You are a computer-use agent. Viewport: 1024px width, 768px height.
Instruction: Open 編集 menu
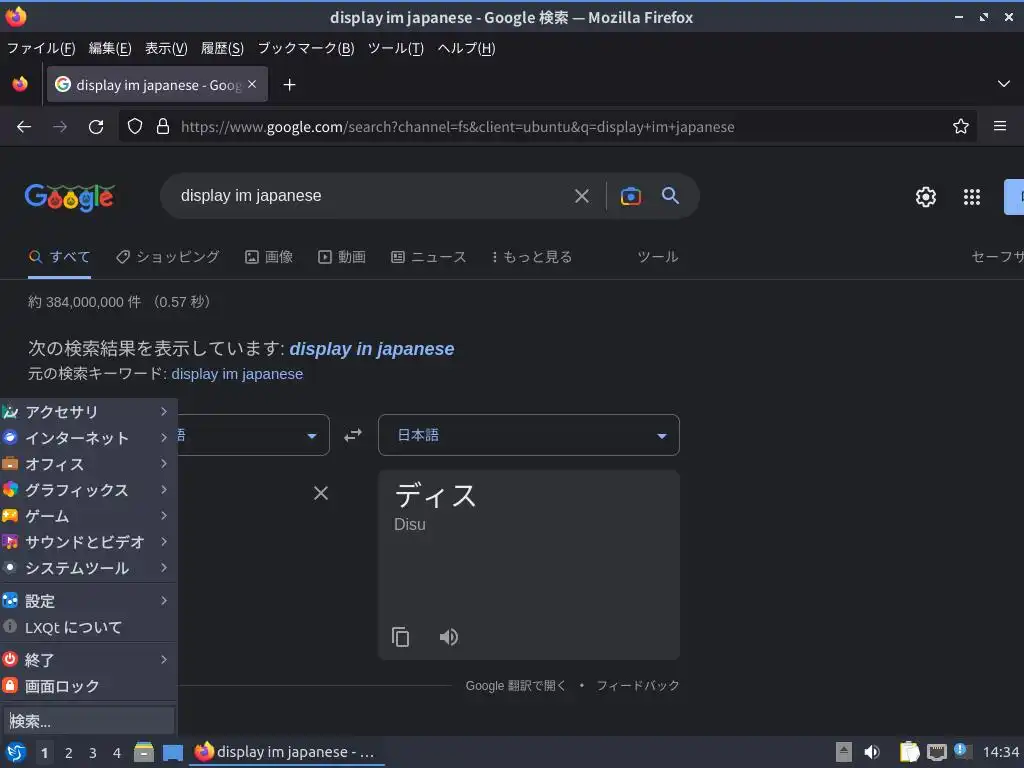pos(110,48)
